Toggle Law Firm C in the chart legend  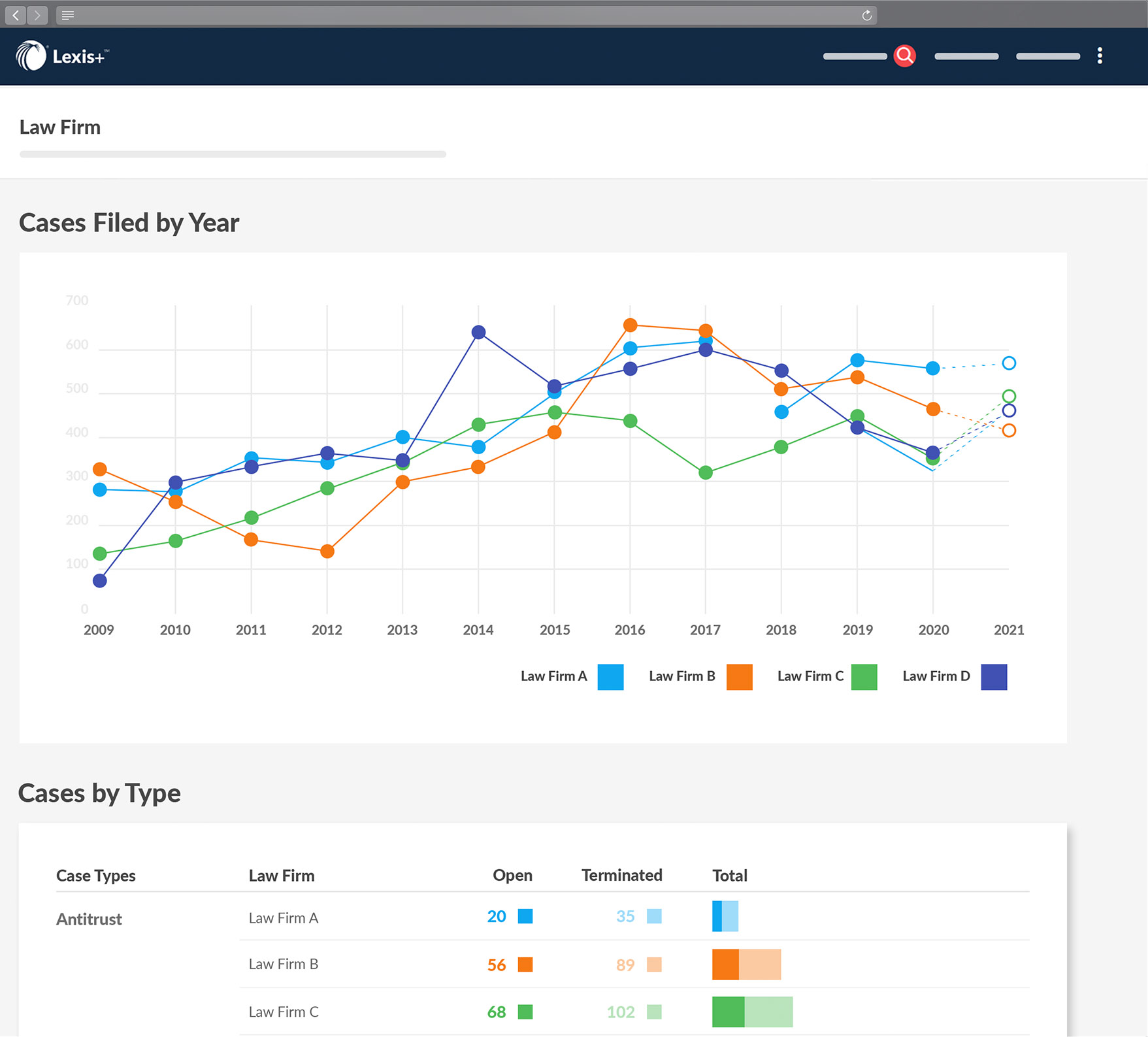click(x=864, y=677)
